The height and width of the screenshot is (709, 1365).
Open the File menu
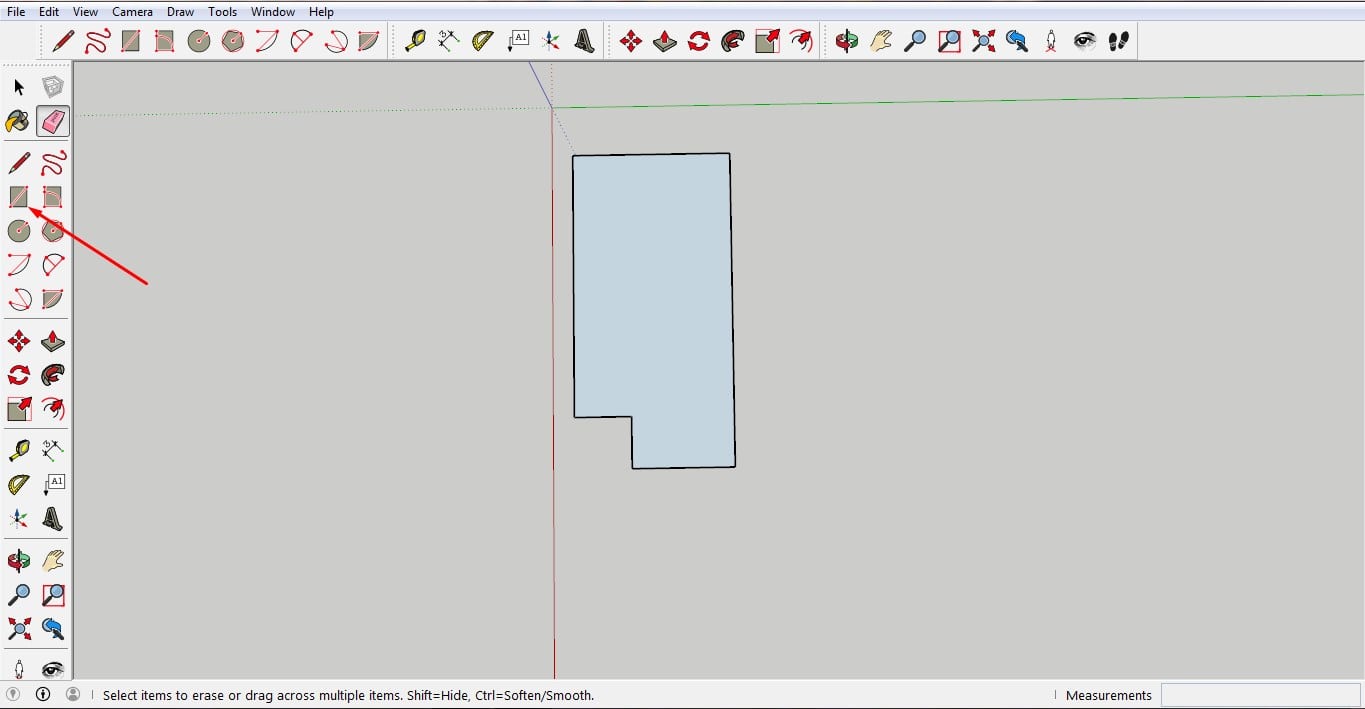coord(16,12)
